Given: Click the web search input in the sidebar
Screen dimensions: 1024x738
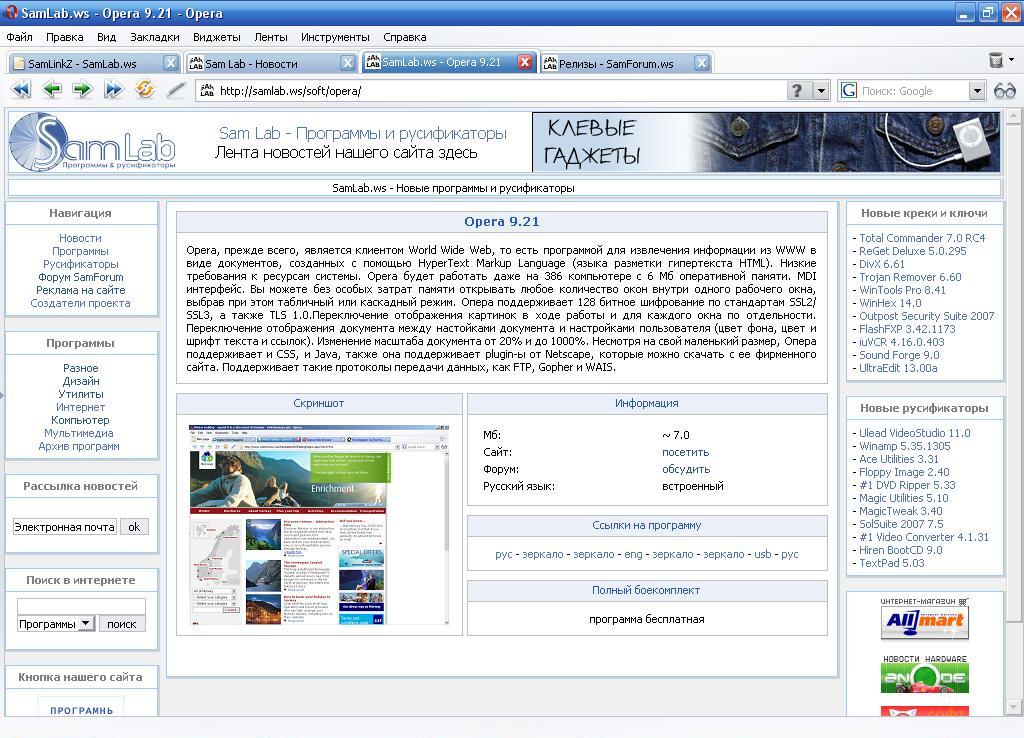Looking at the screenshot, I should click(81, 605).
